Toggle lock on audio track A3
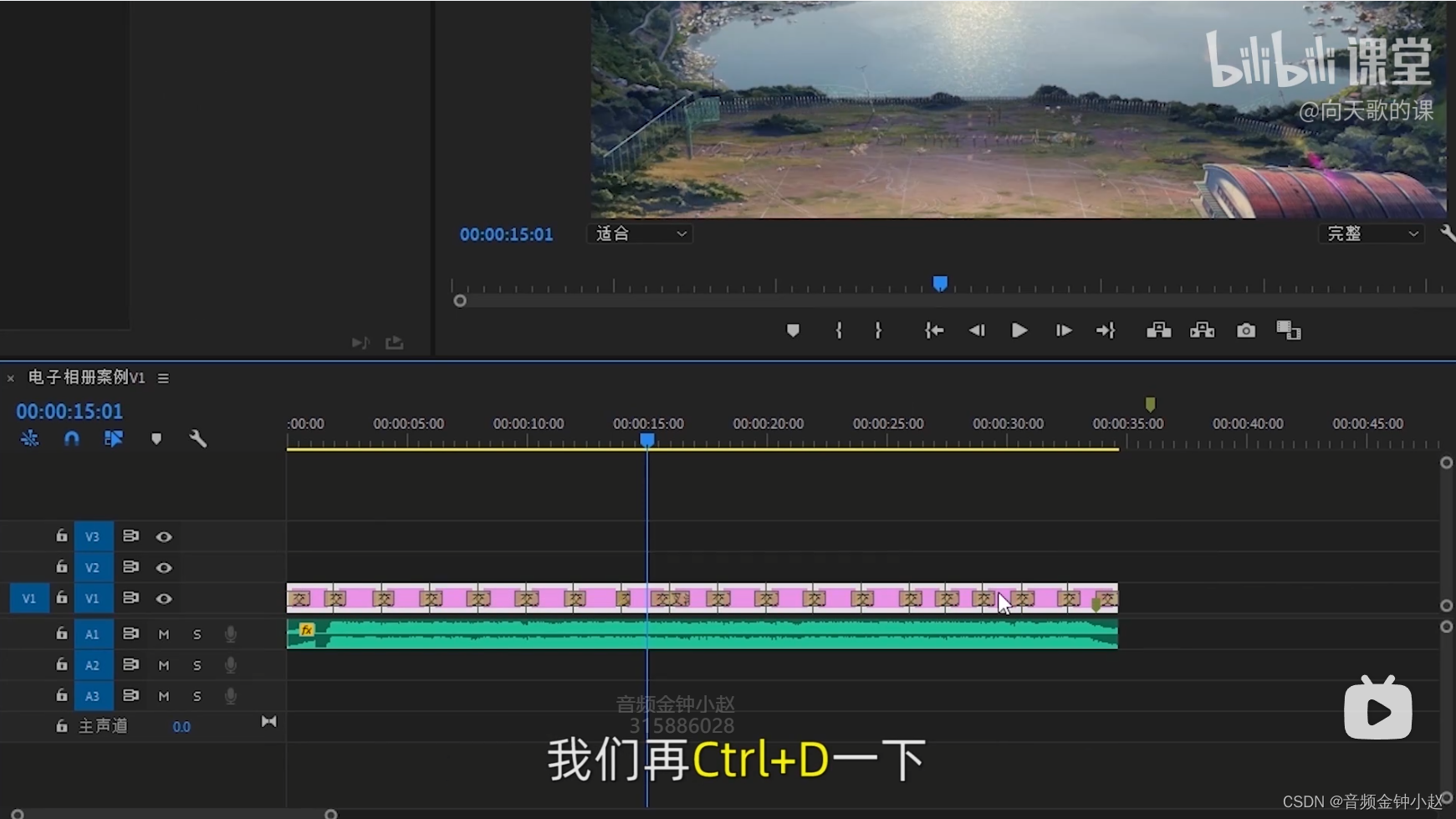The image size is (1456, 819). tap(61, 695)
